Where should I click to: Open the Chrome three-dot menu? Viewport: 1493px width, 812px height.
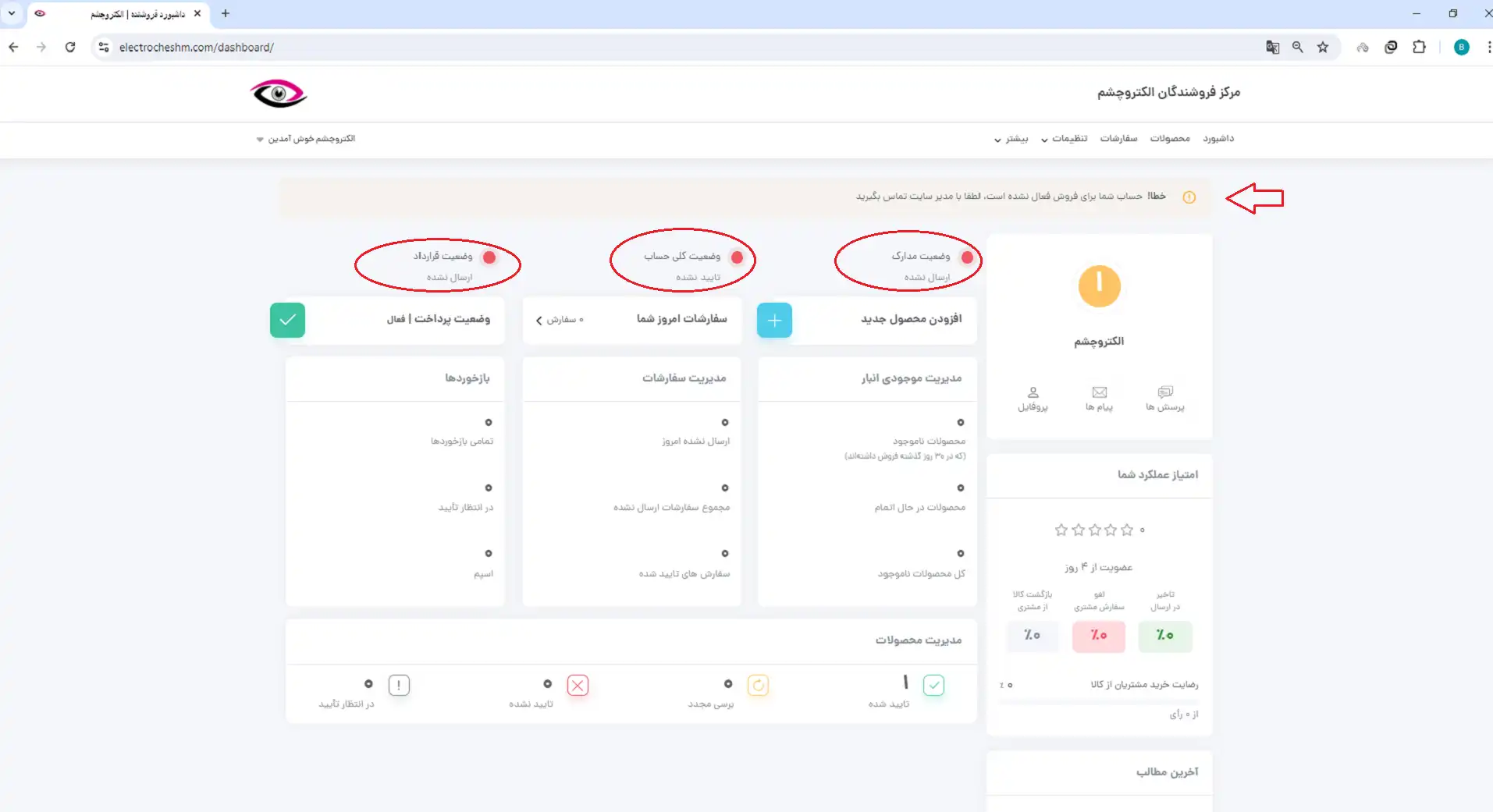(1488, 47)
